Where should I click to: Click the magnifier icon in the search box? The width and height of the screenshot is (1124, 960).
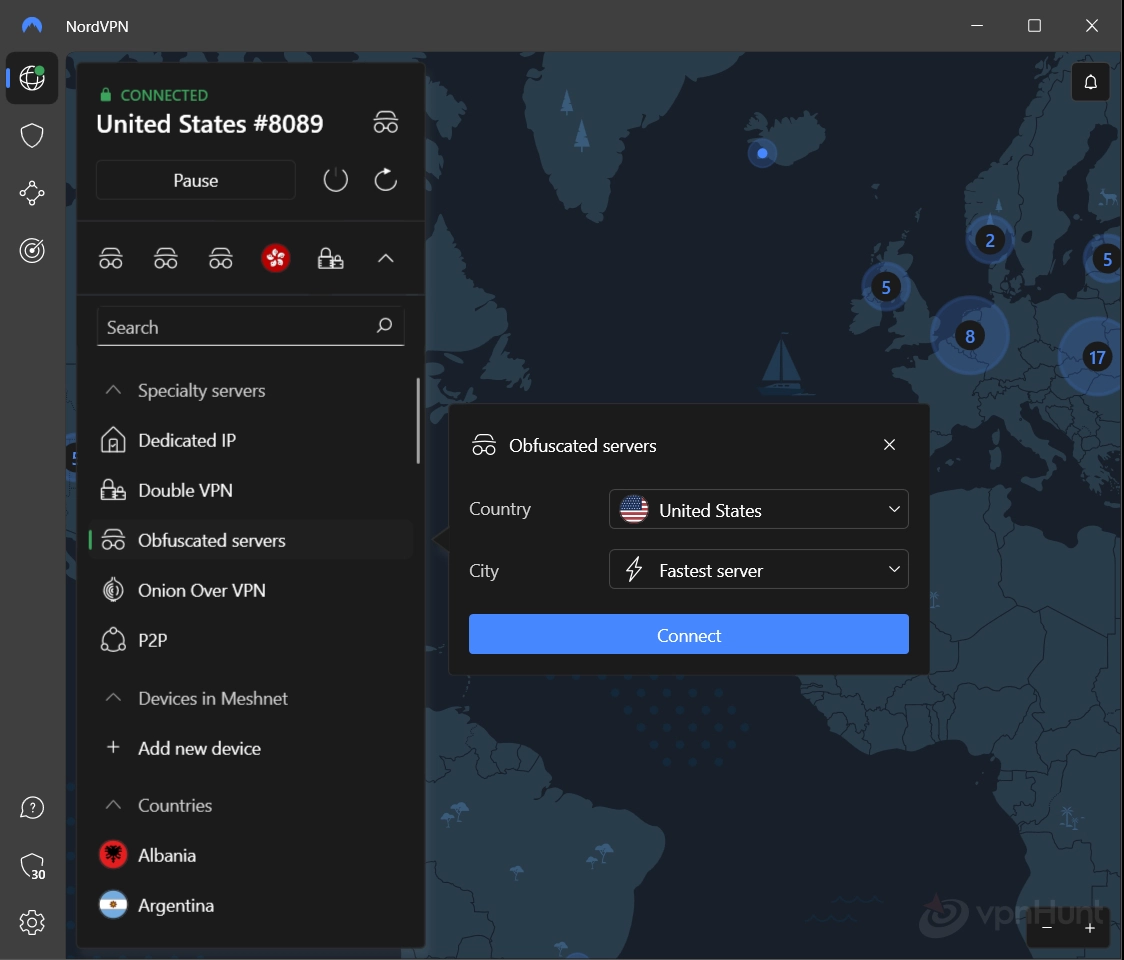tap(384, 325)
